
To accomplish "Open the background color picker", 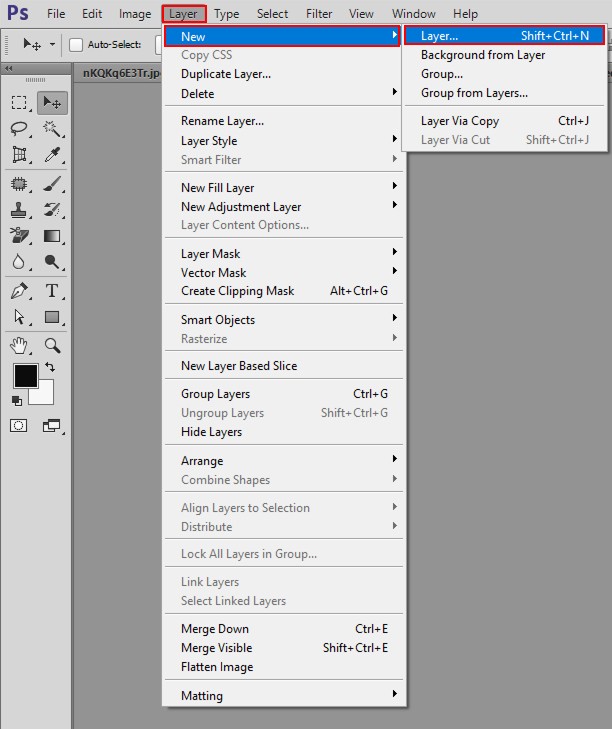I will click(x=46, y=396).
